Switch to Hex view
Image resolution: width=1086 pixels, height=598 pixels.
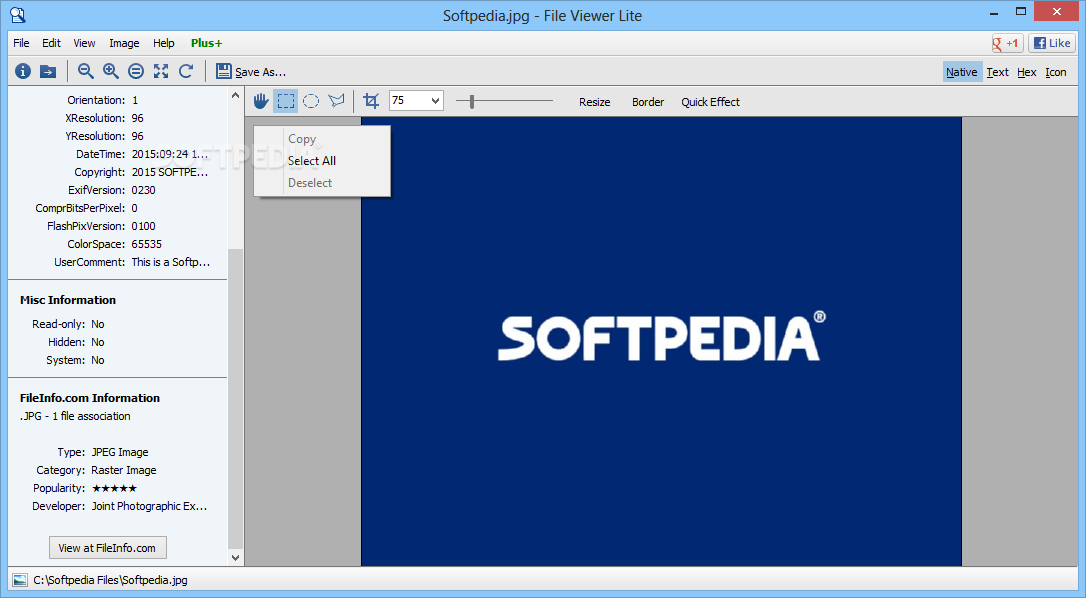pyautogui.click(x=1026, y=72)
